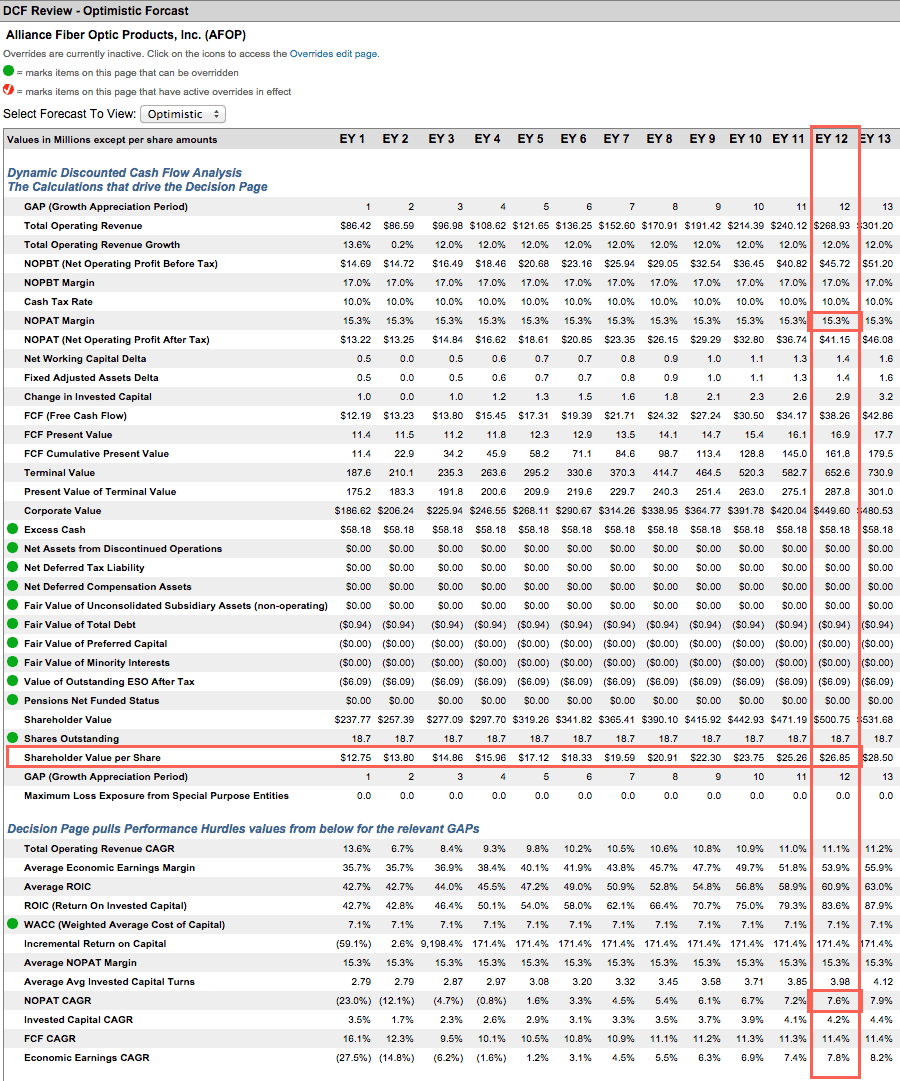Click the EY 2 column header

click(x=395, y=139)
